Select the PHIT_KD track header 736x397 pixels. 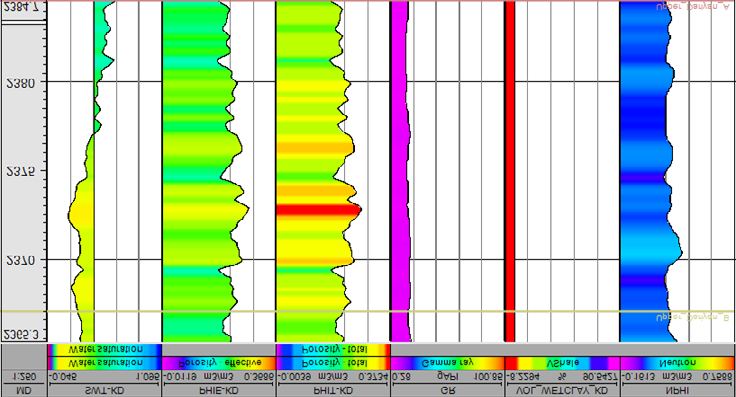[333, 391]
